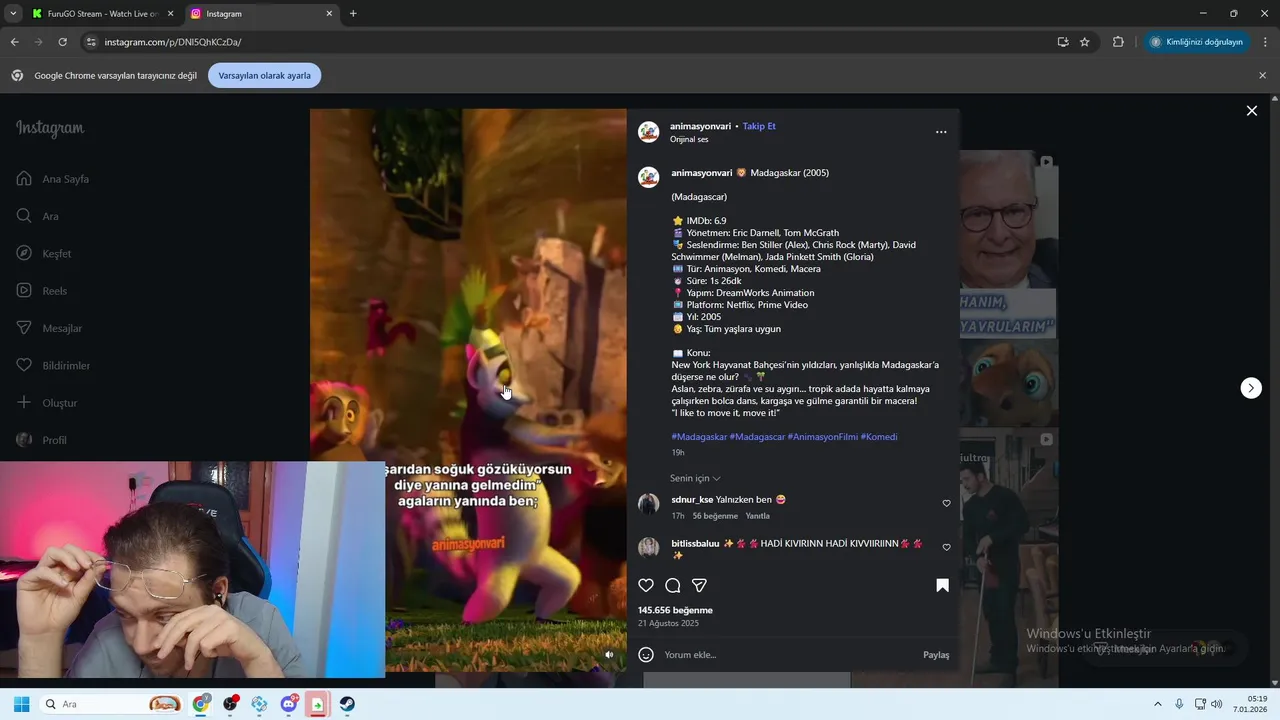Open sdnur_kse commenter profile

pyautogui.click(x=692, y=499)
